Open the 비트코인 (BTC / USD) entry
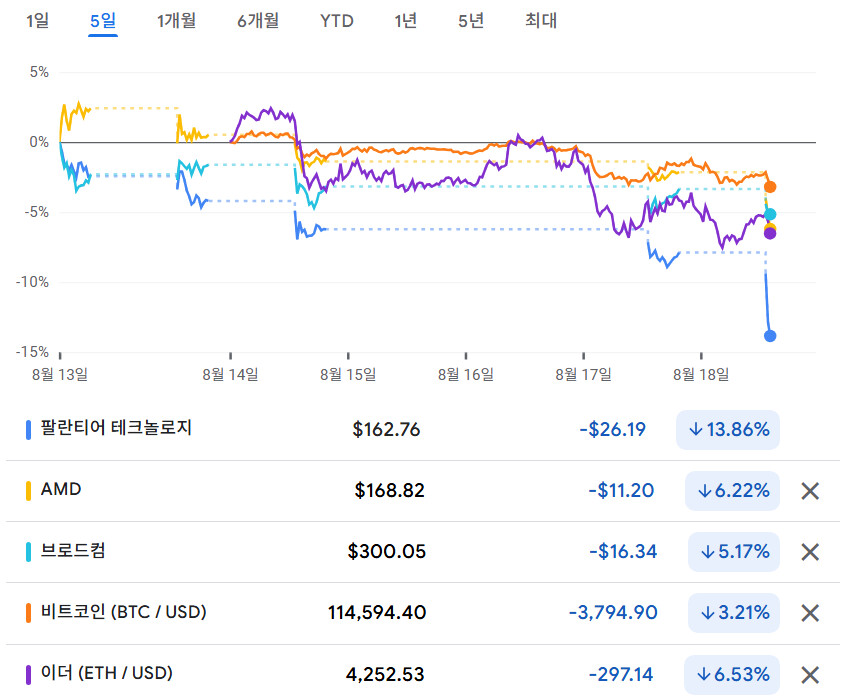The image size is (846, 698). click(123, 612)
